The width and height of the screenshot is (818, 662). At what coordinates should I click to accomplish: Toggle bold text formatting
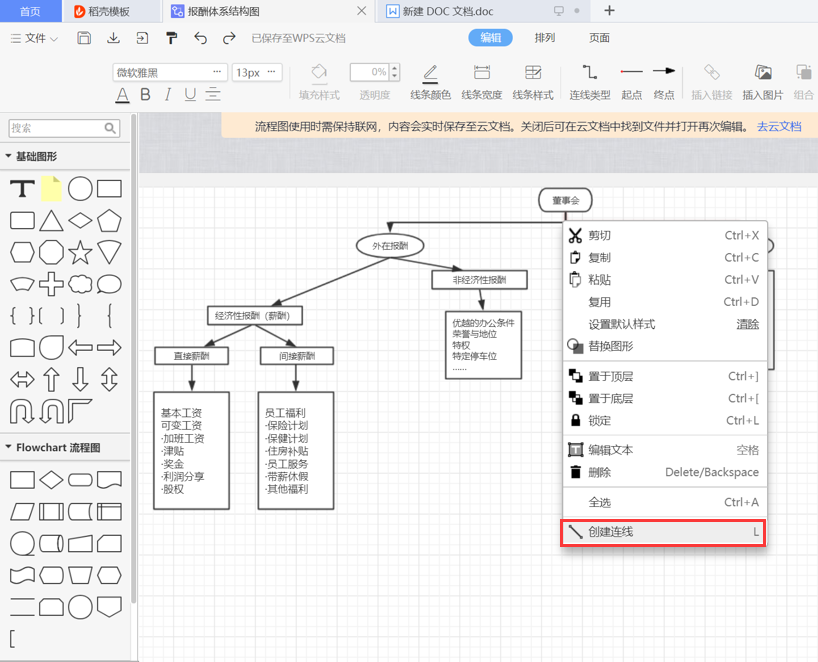click(x=145, y=95)
